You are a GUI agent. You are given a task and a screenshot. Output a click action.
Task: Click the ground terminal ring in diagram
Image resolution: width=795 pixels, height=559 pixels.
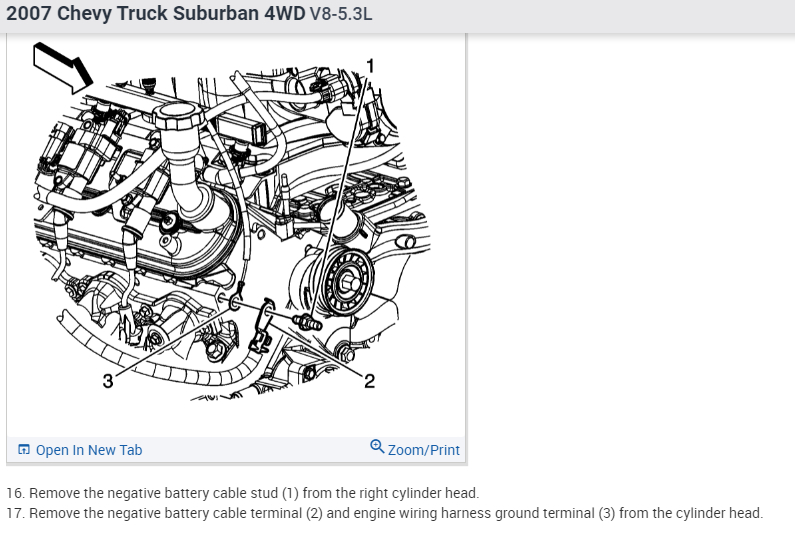point(235,303)
